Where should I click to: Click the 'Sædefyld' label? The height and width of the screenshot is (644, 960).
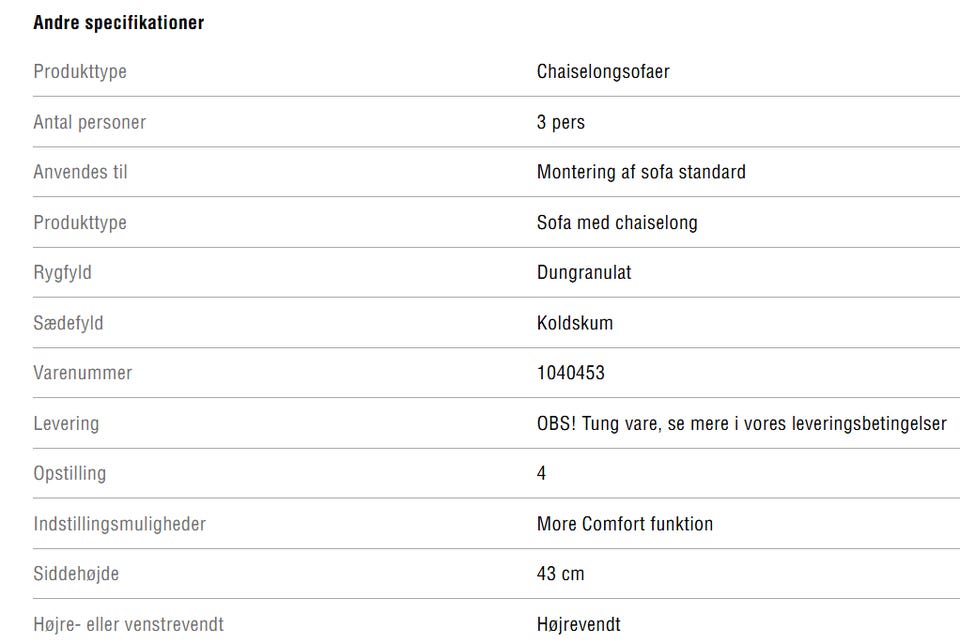68,323
